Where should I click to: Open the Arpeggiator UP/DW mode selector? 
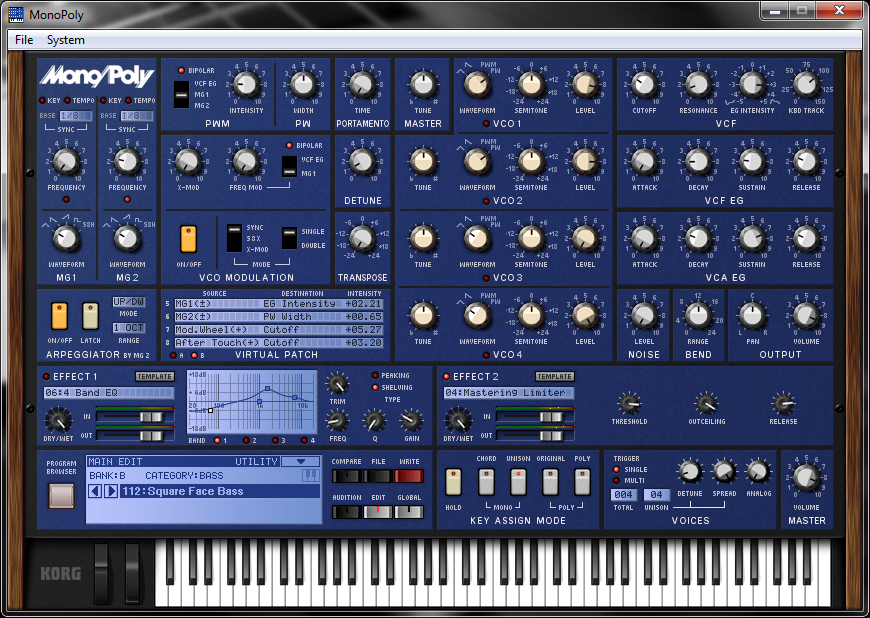pos(129,302)
